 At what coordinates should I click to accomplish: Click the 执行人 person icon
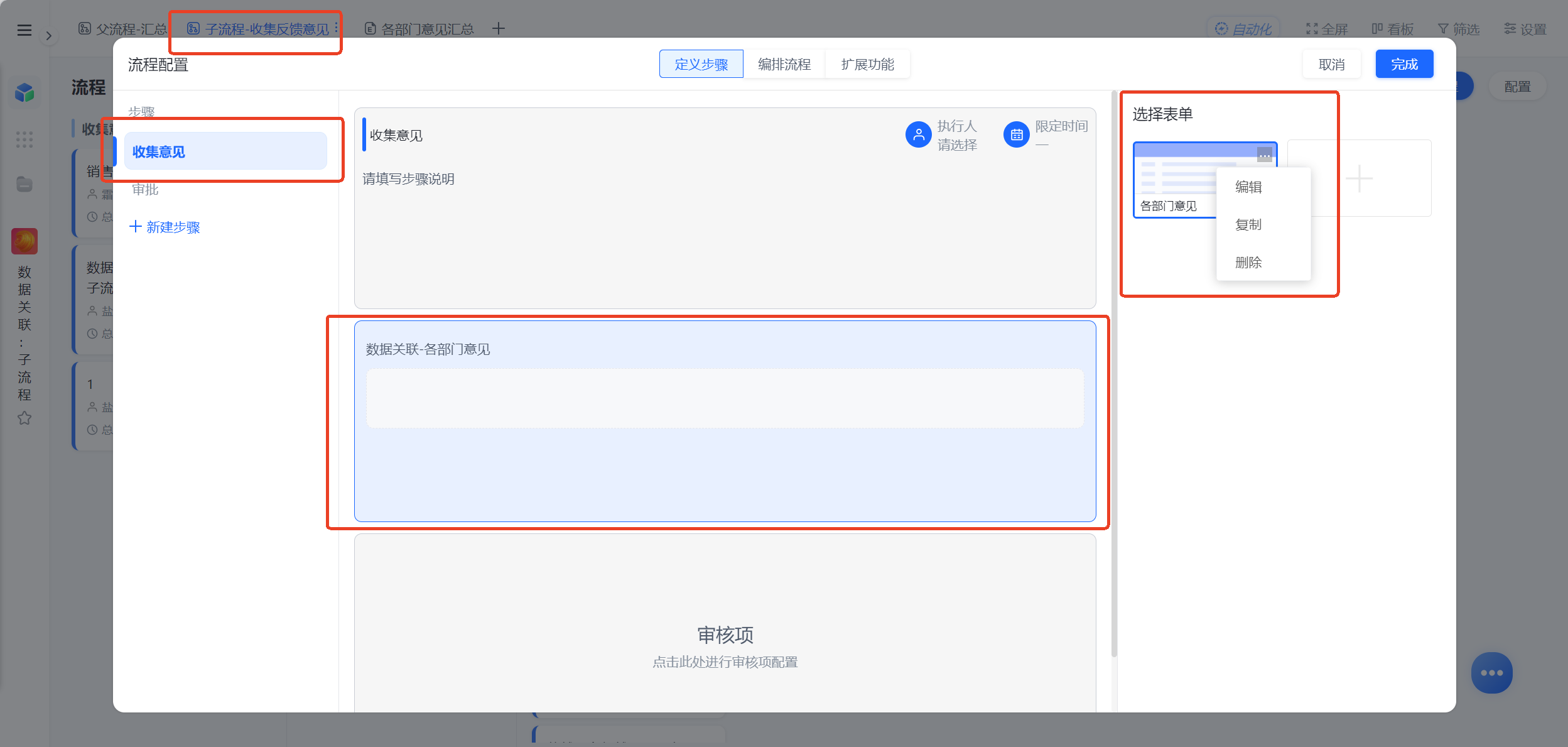click(x=918, y=134)
